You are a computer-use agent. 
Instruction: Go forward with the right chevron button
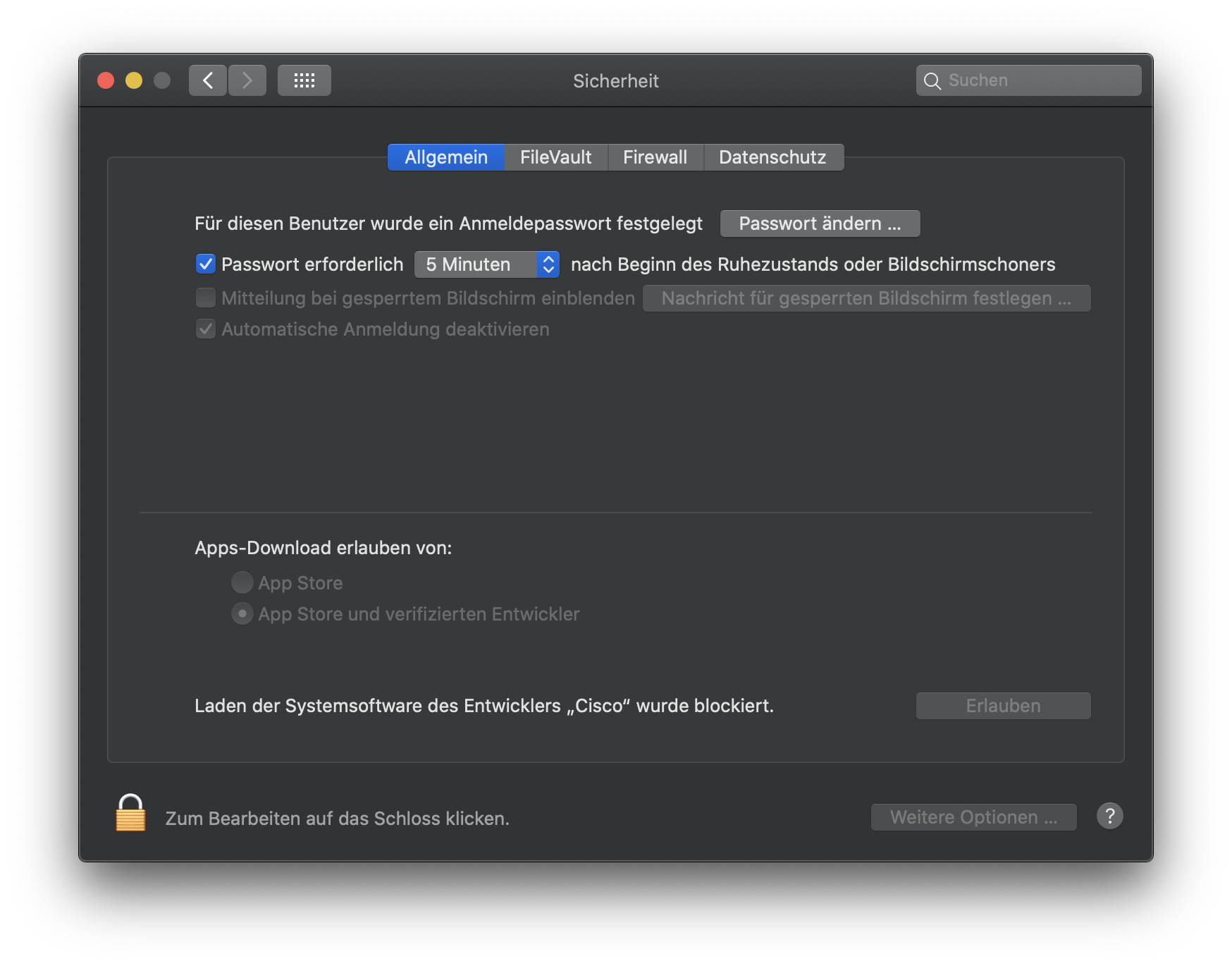pyautogui.click(x=247, y=80)
